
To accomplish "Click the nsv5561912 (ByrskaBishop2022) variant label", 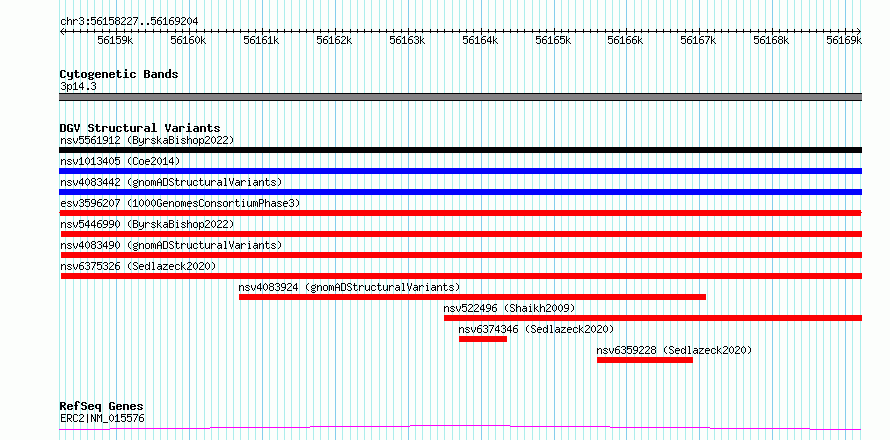I will point(147,140).
